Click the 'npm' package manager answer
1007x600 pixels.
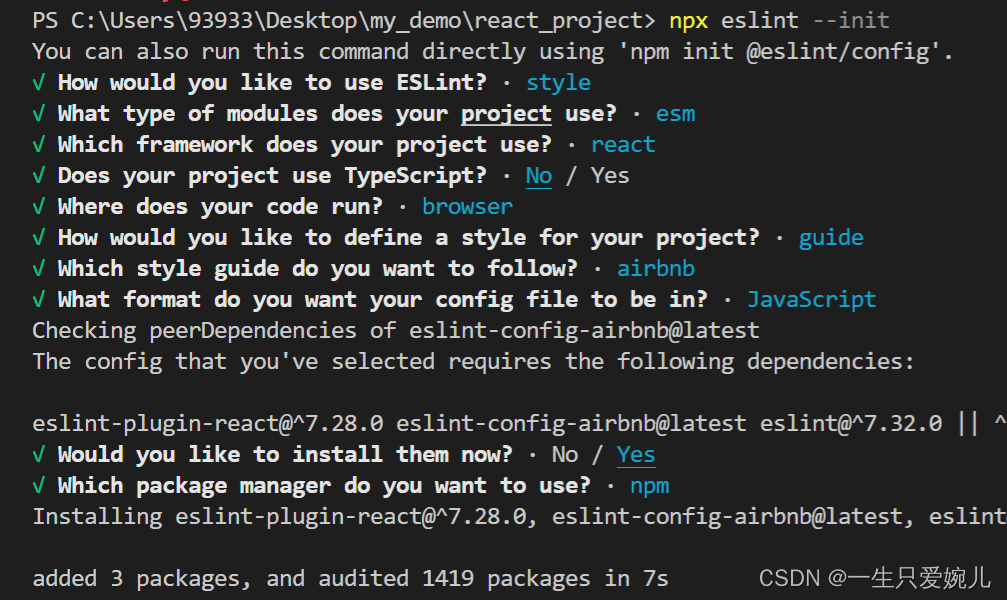(x=649, y=486)
